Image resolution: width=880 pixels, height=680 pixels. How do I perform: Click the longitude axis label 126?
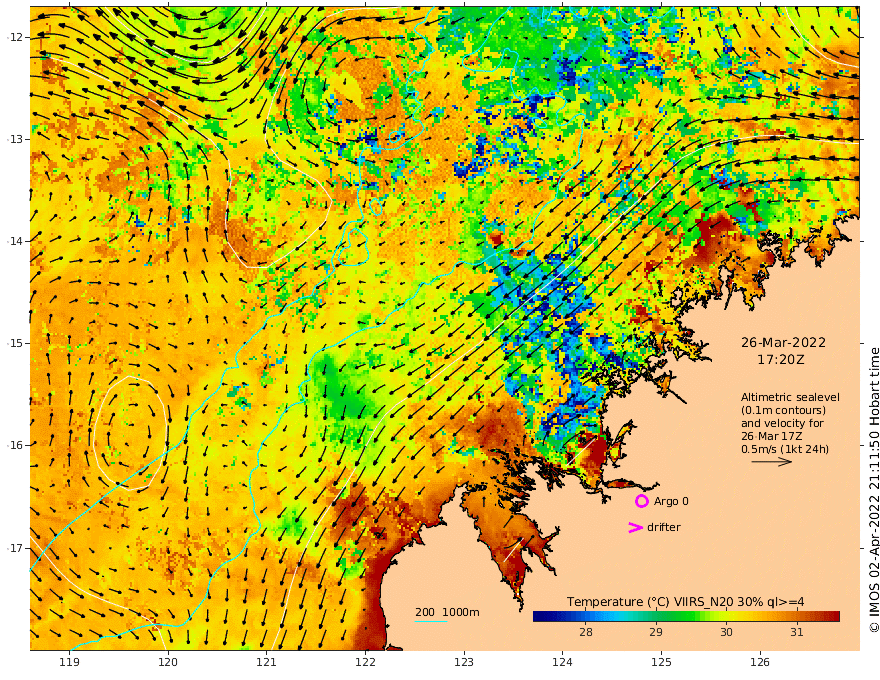(760, 663)
